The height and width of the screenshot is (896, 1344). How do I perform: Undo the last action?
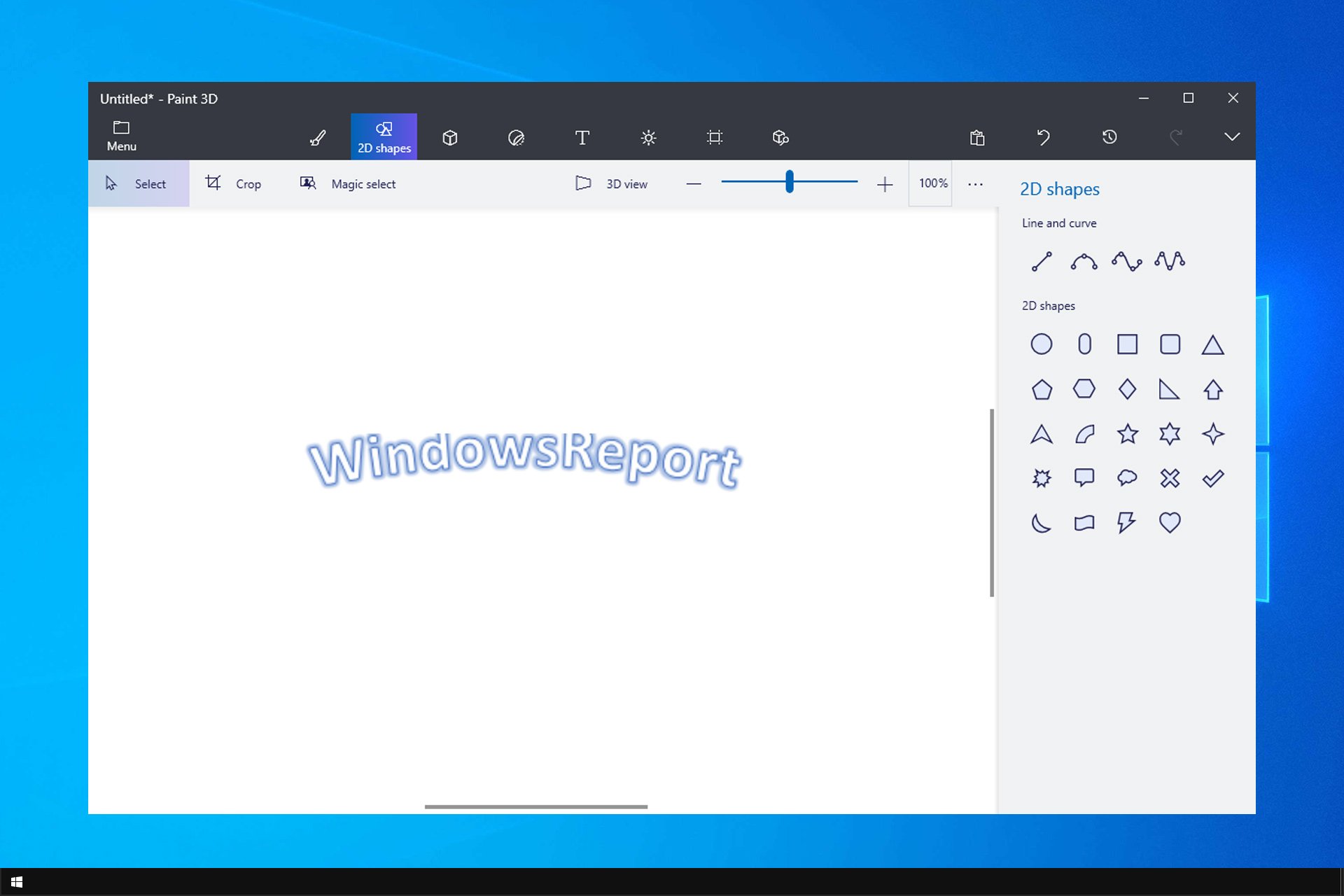[1043, 137]
